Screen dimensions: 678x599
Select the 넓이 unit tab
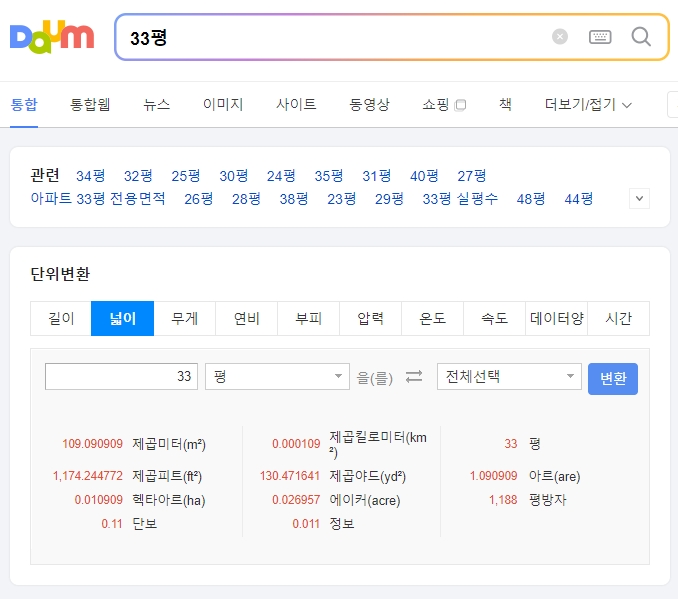[x=123, y=318]
